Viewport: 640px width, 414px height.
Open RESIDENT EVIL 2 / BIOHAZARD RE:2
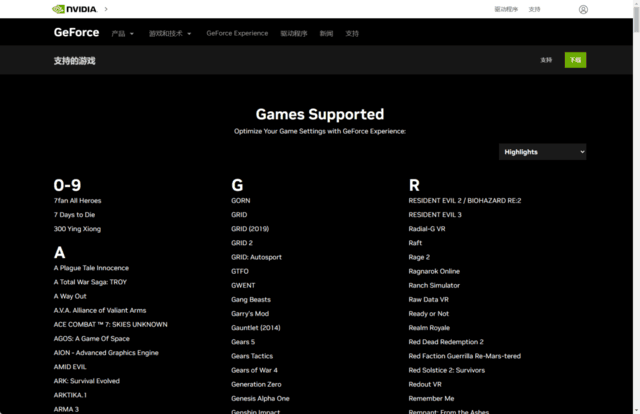465,200
